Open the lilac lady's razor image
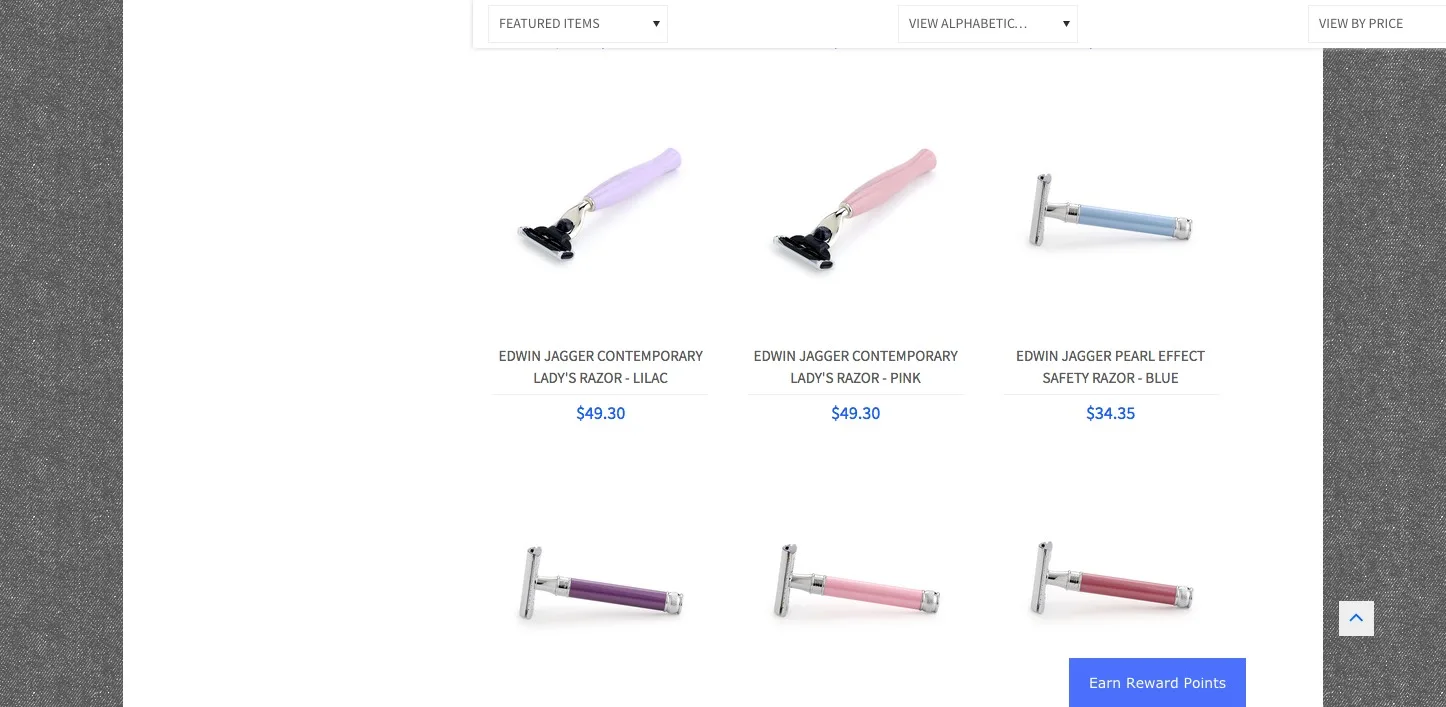1446x707 pixels. tap(600, 206)
